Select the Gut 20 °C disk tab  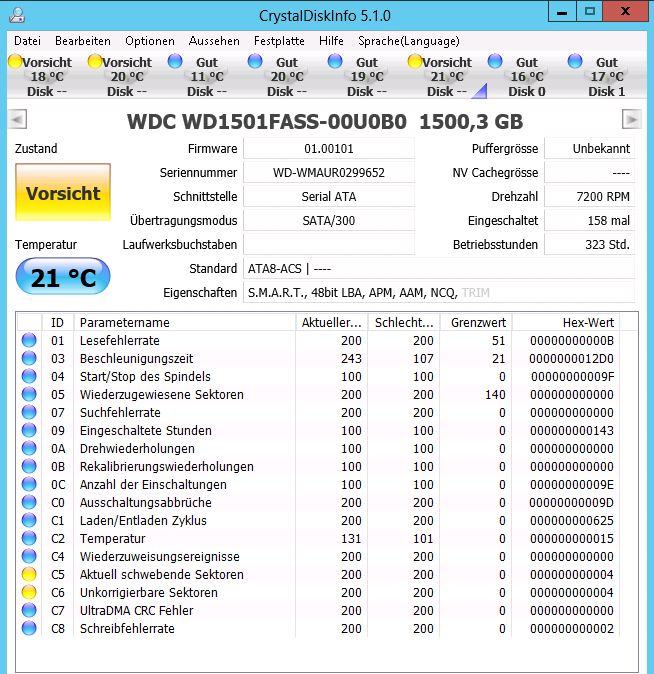point(286,77)
